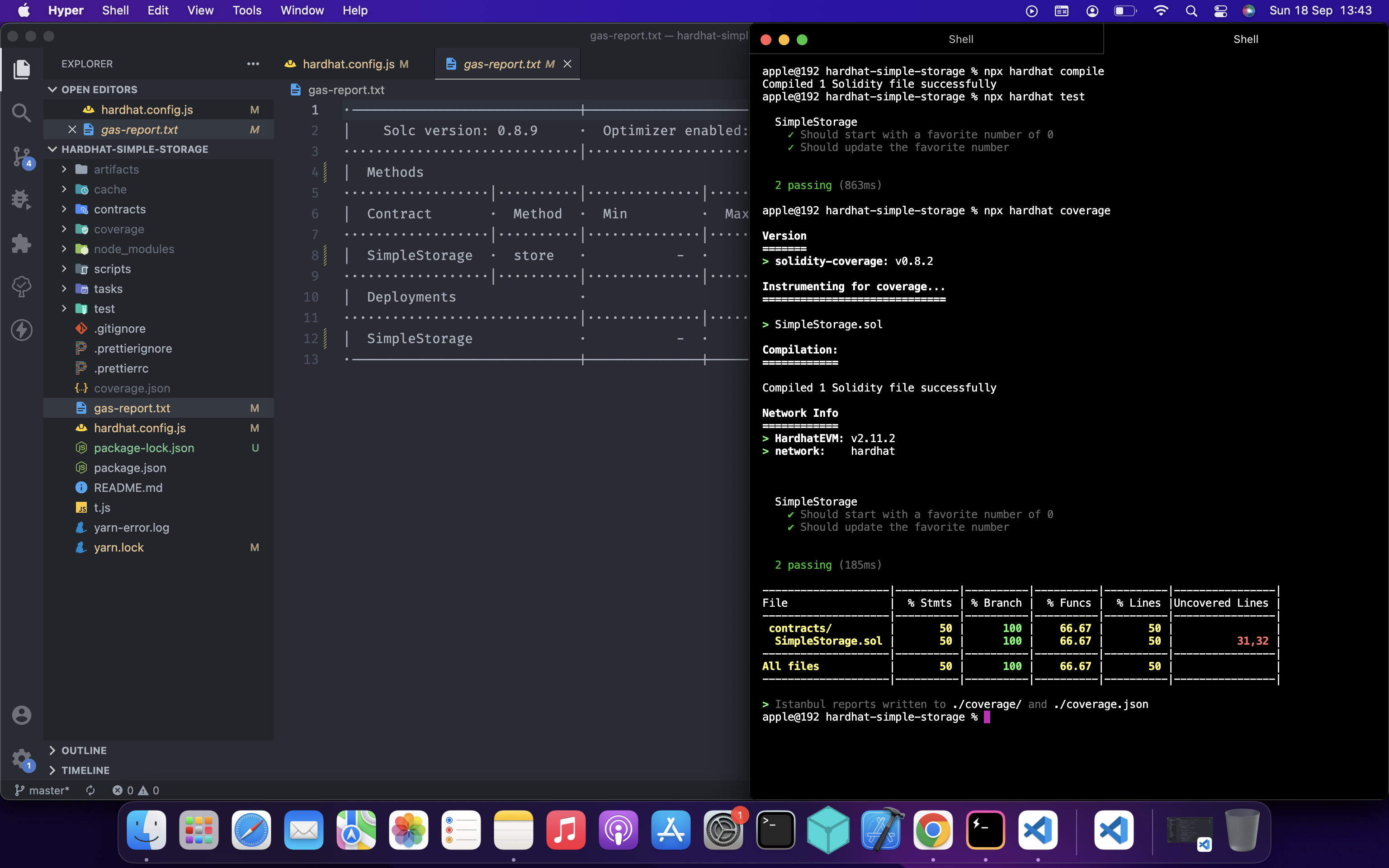Open .gitignore file in explorer
The height and width of the screenshot is (868, 1389).
click(159, 328)
